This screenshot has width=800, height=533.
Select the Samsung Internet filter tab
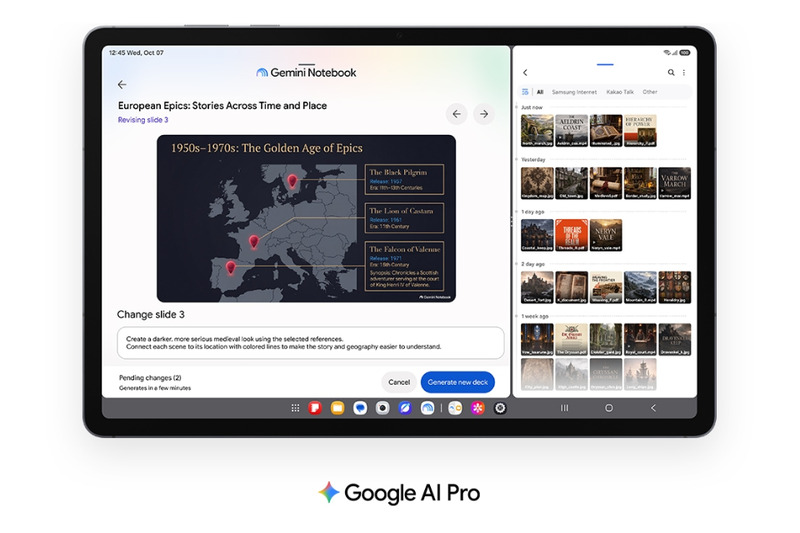574,92
